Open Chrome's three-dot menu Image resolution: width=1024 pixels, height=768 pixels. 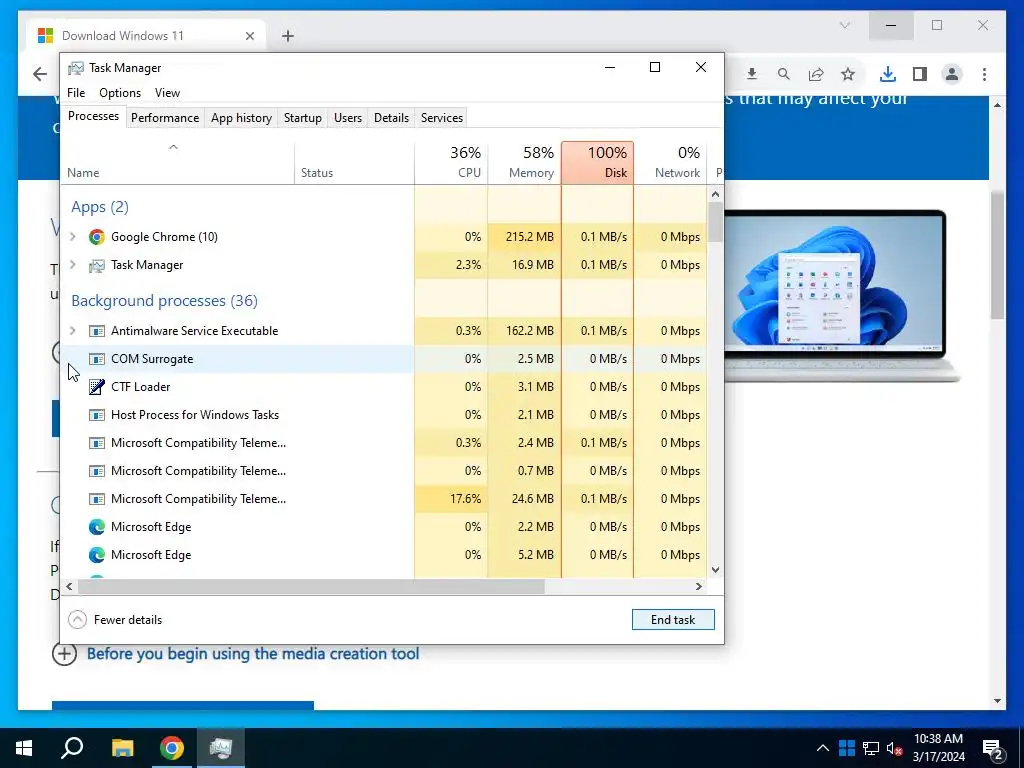pyautogui.click(x=984, y=74)
